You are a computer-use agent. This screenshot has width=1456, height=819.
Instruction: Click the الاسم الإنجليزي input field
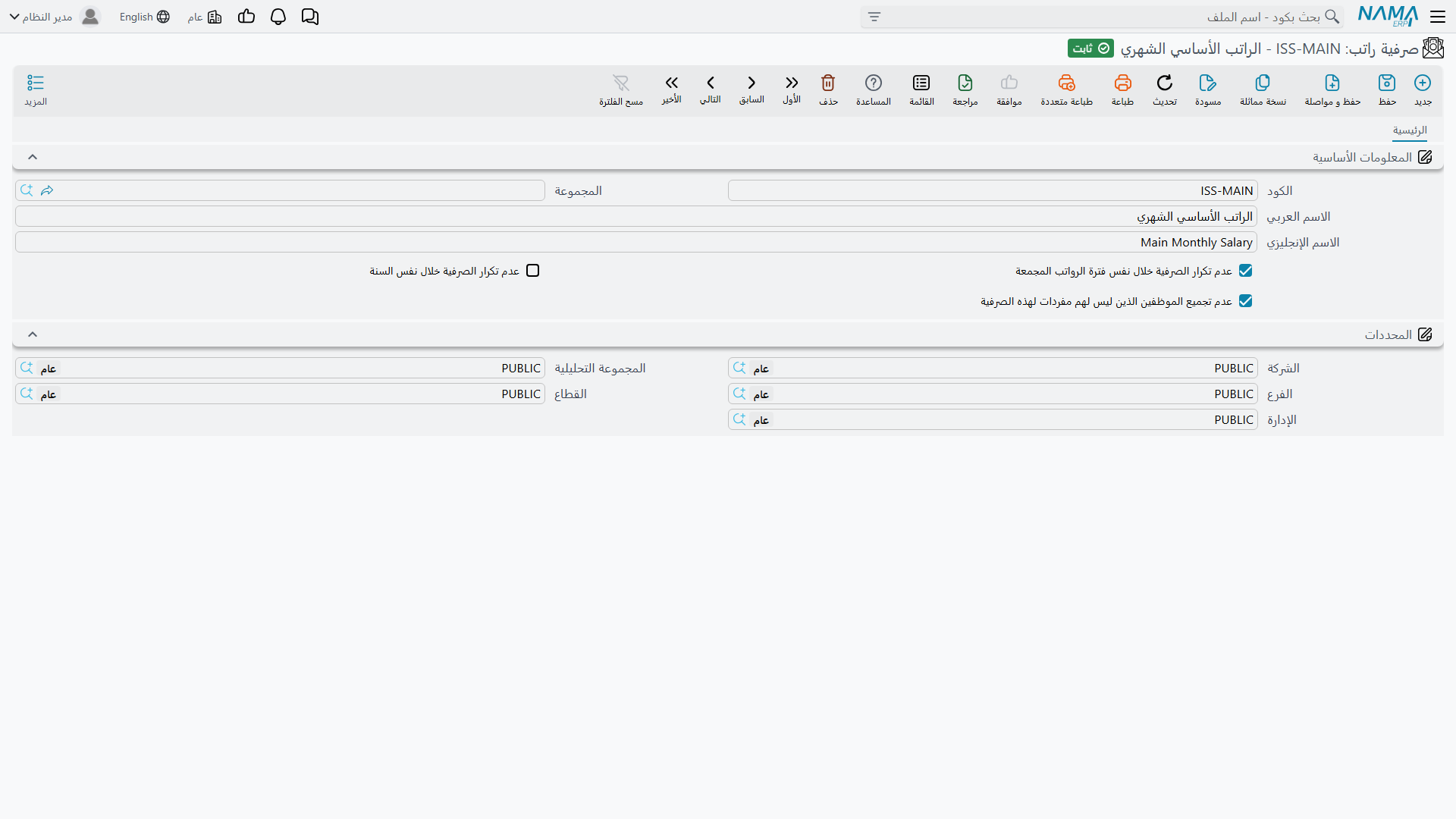click(636, 242)
